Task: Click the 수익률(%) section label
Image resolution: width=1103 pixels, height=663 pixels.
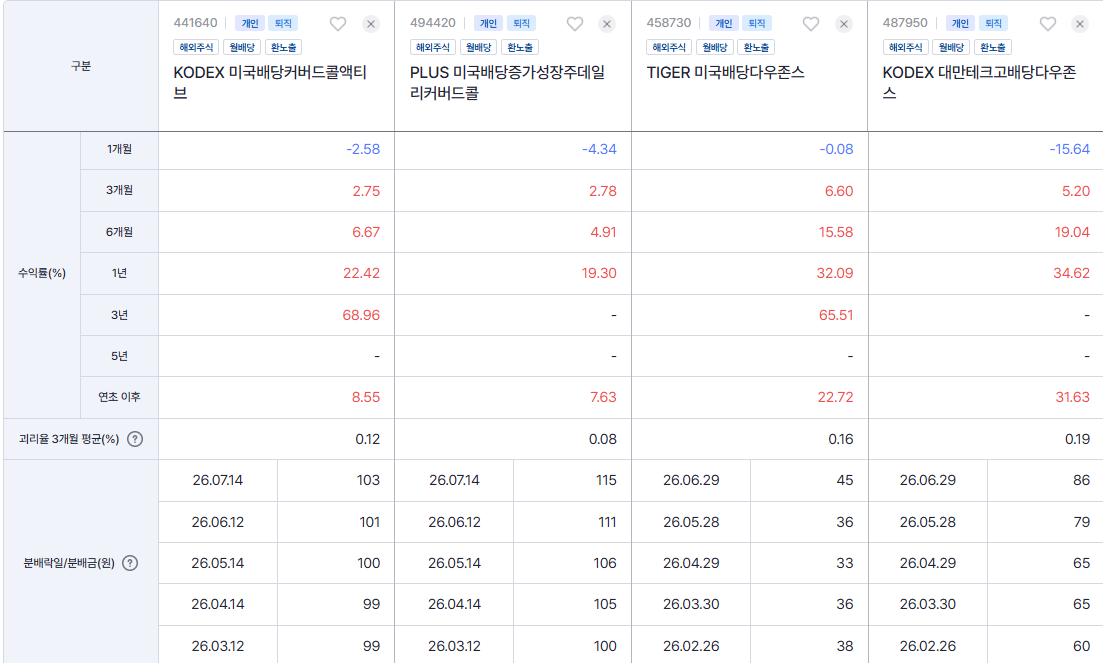Action: point(42,273)
